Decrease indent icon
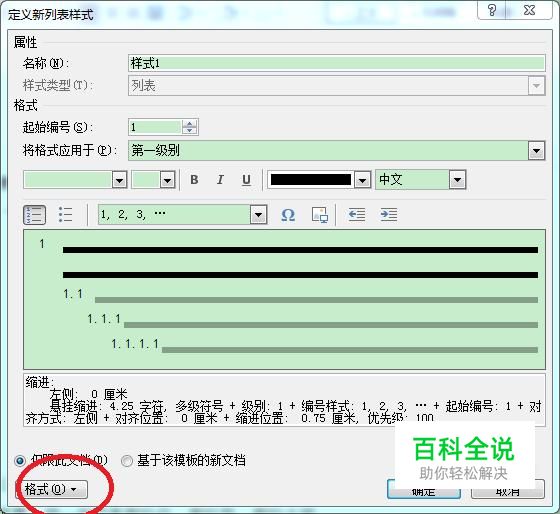The image size is (560, 514). tap(356, 215)
